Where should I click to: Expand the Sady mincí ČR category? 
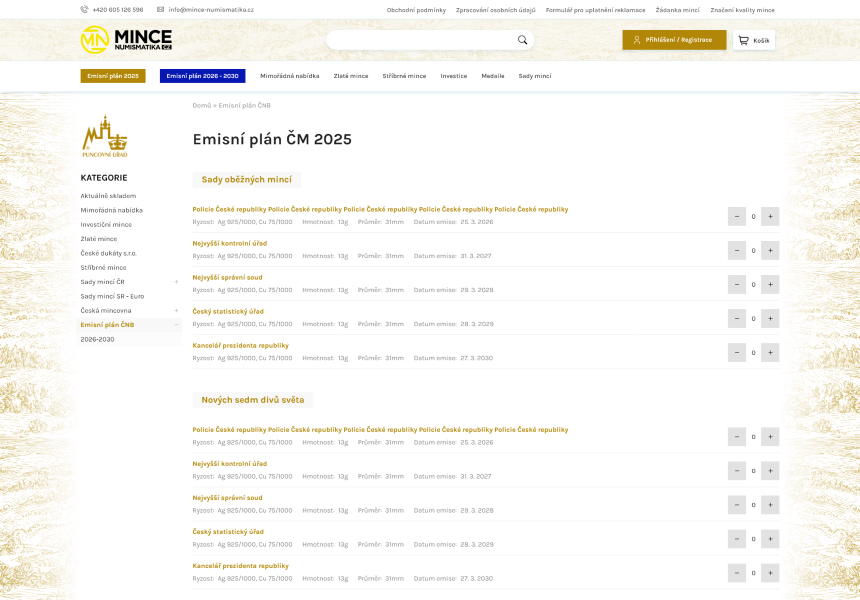point(176,282)
